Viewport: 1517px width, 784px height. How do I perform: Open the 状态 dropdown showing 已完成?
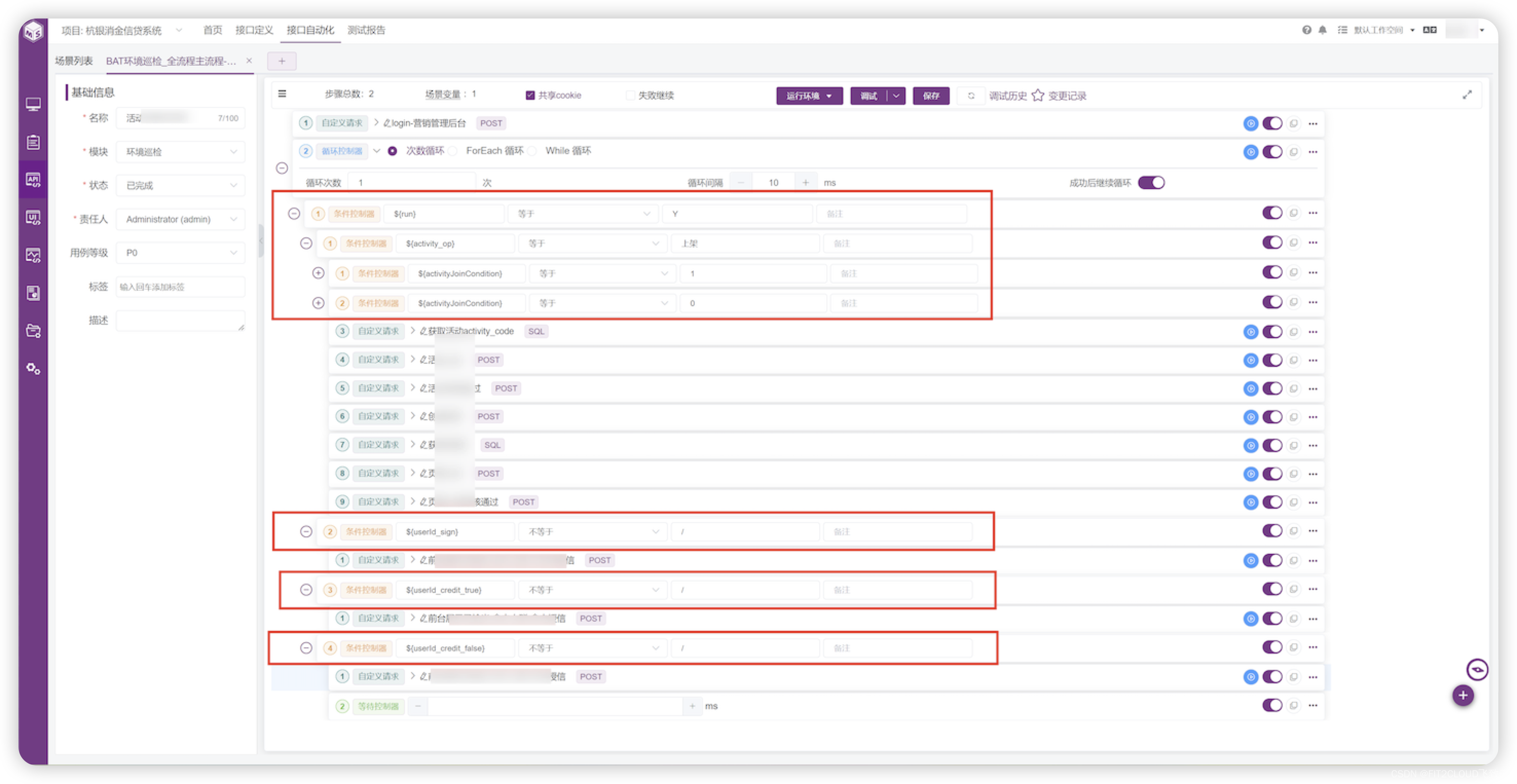180,185
